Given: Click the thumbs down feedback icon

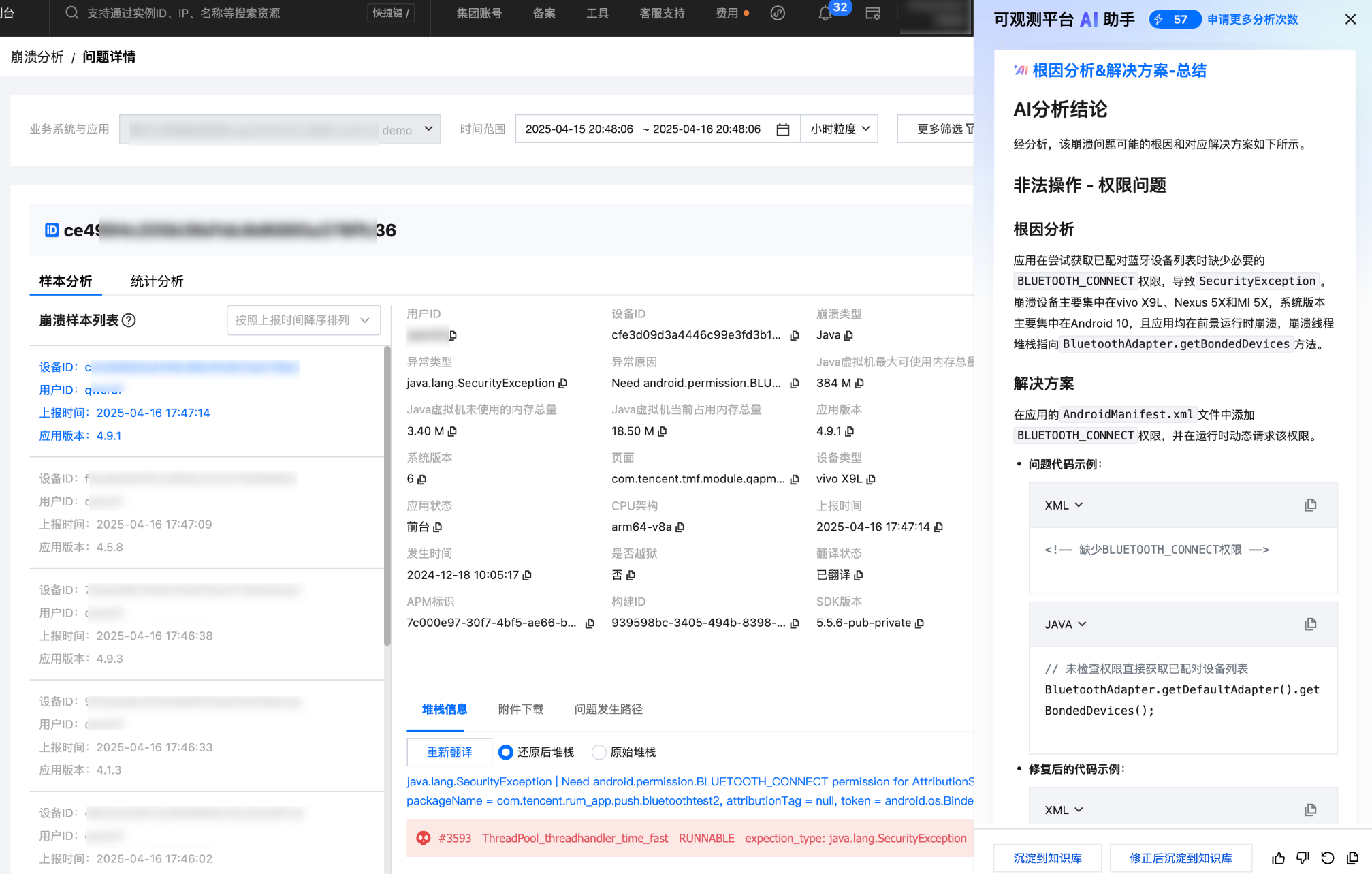Looking at the screenshot, I should point(1303,858).
